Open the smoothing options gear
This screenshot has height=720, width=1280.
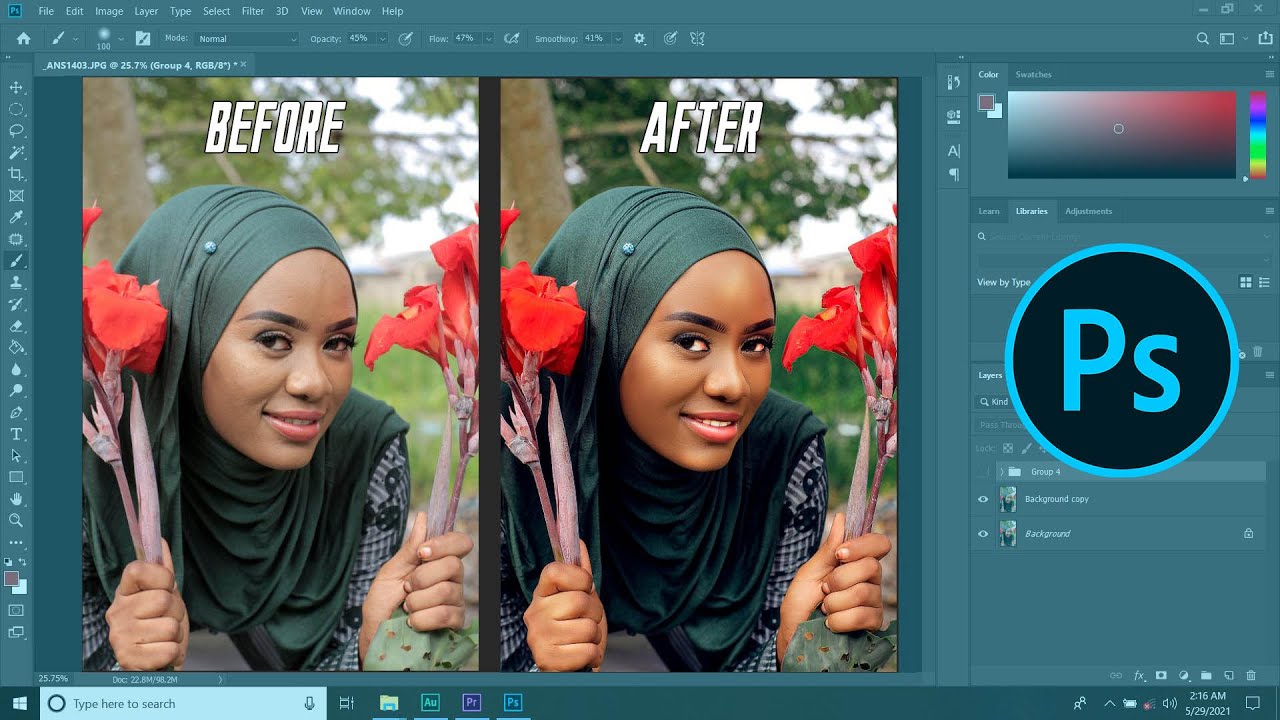[x=640, y=38]
